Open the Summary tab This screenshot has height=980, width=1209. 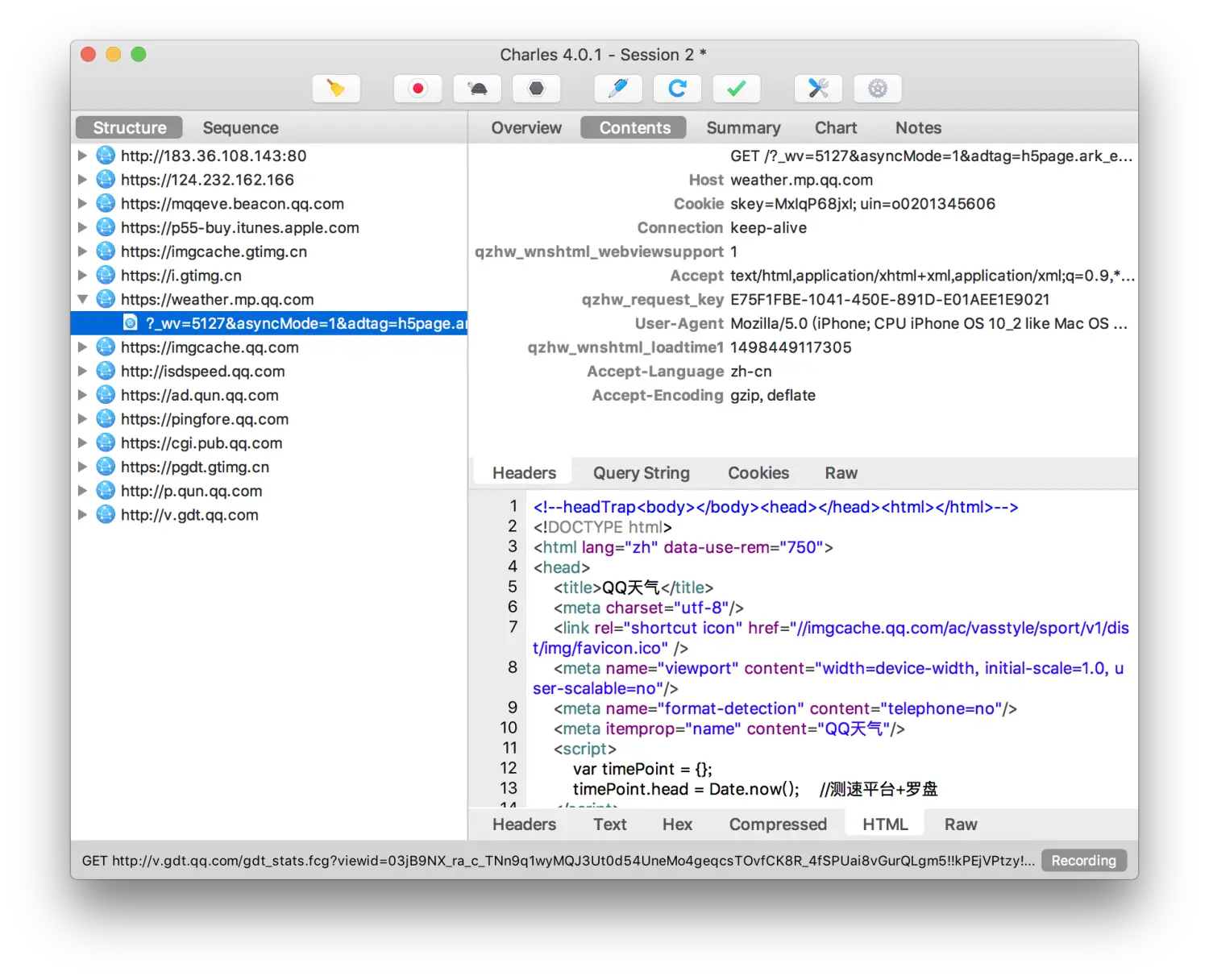(x=743, y=127)
